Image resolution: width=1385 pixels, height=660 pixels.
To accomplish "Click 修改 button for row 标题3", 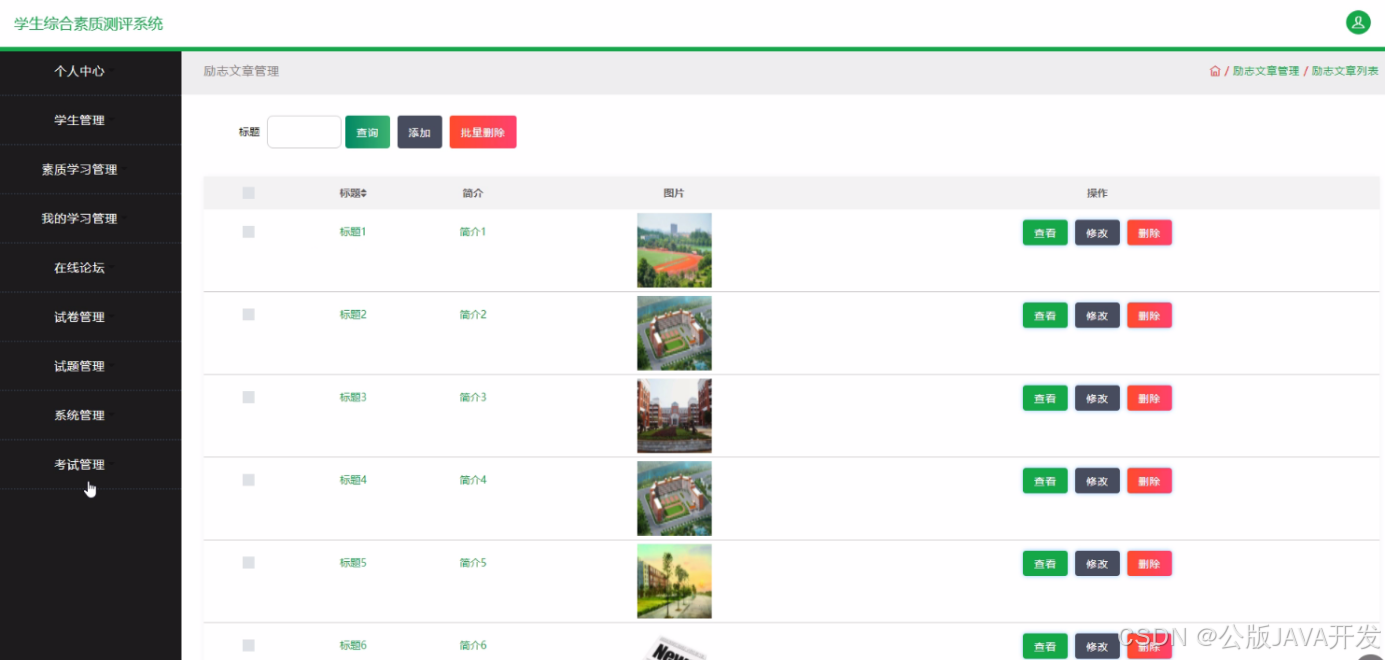I will click(x=1097, y=398).
